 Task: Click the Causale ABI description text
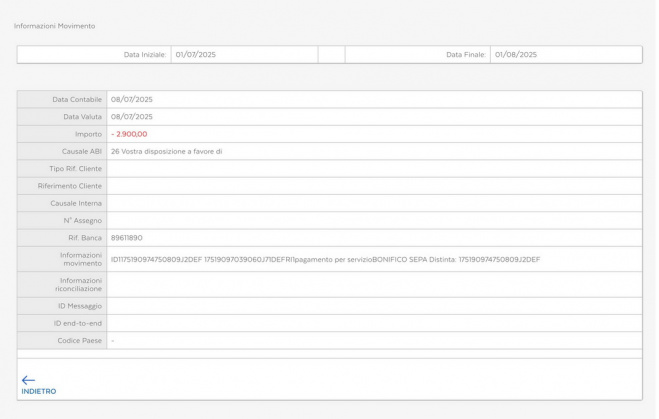[166, 151]
